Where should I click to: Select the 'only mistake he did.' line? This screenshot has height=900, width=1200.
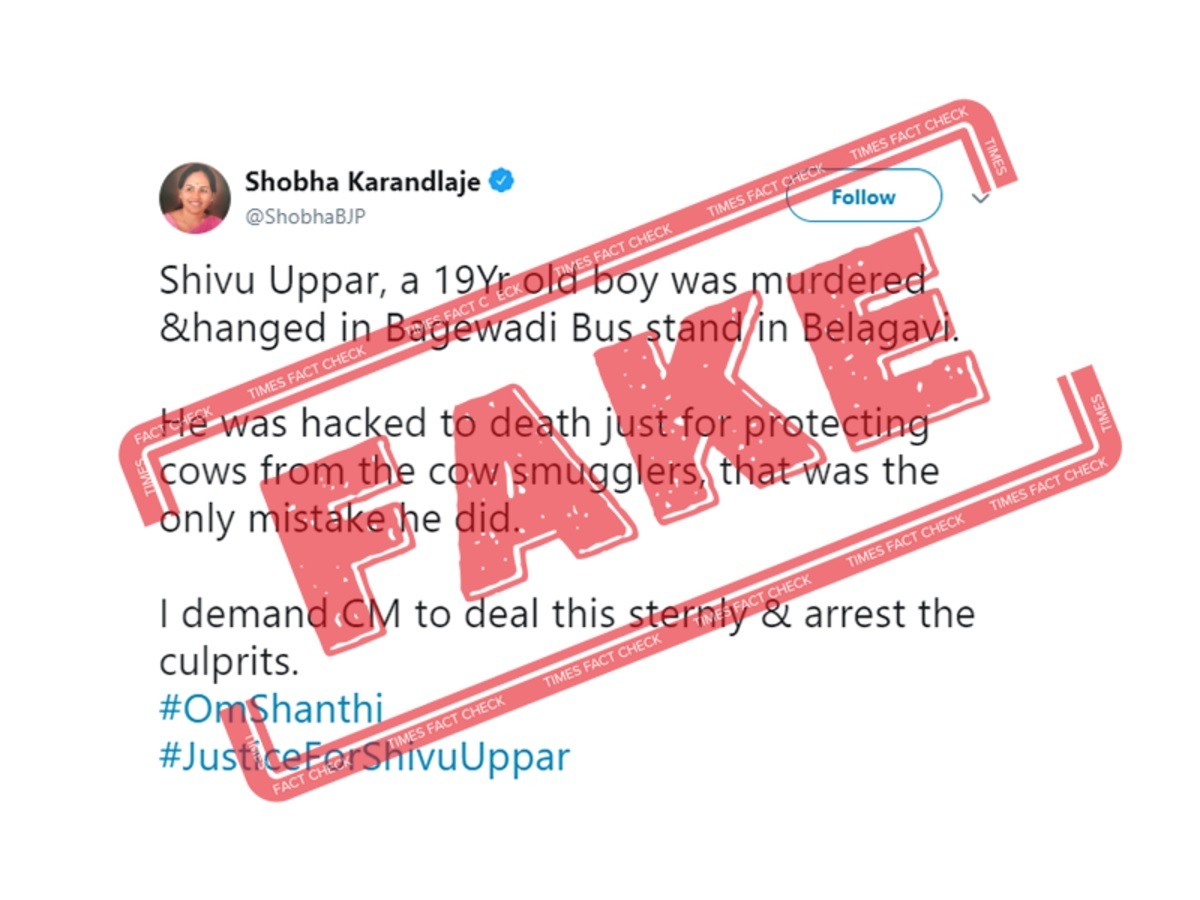pos(340,519)
